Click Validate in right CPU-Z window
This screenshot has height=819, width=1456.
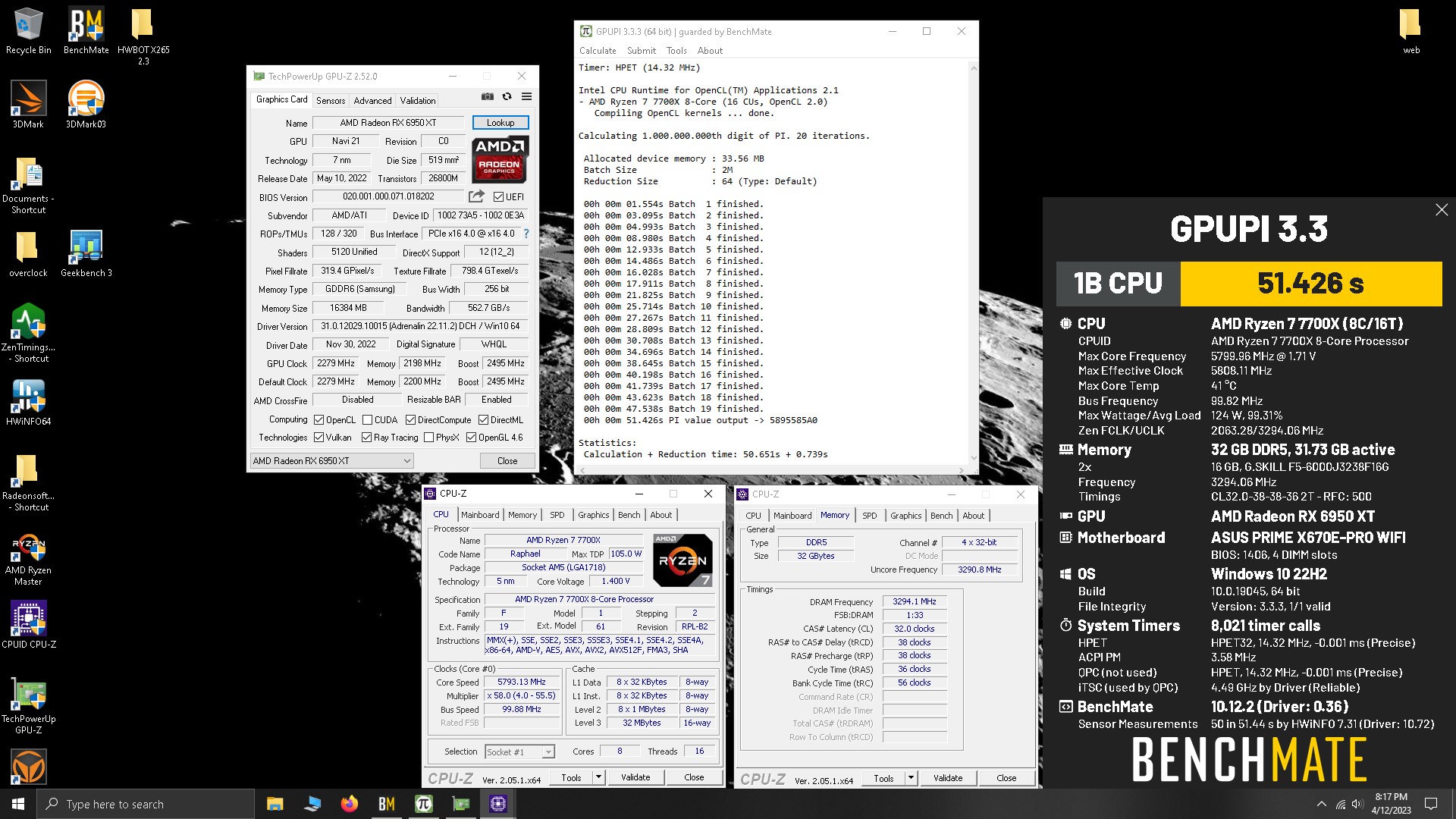pyautogui.click(x=948, y=778)
